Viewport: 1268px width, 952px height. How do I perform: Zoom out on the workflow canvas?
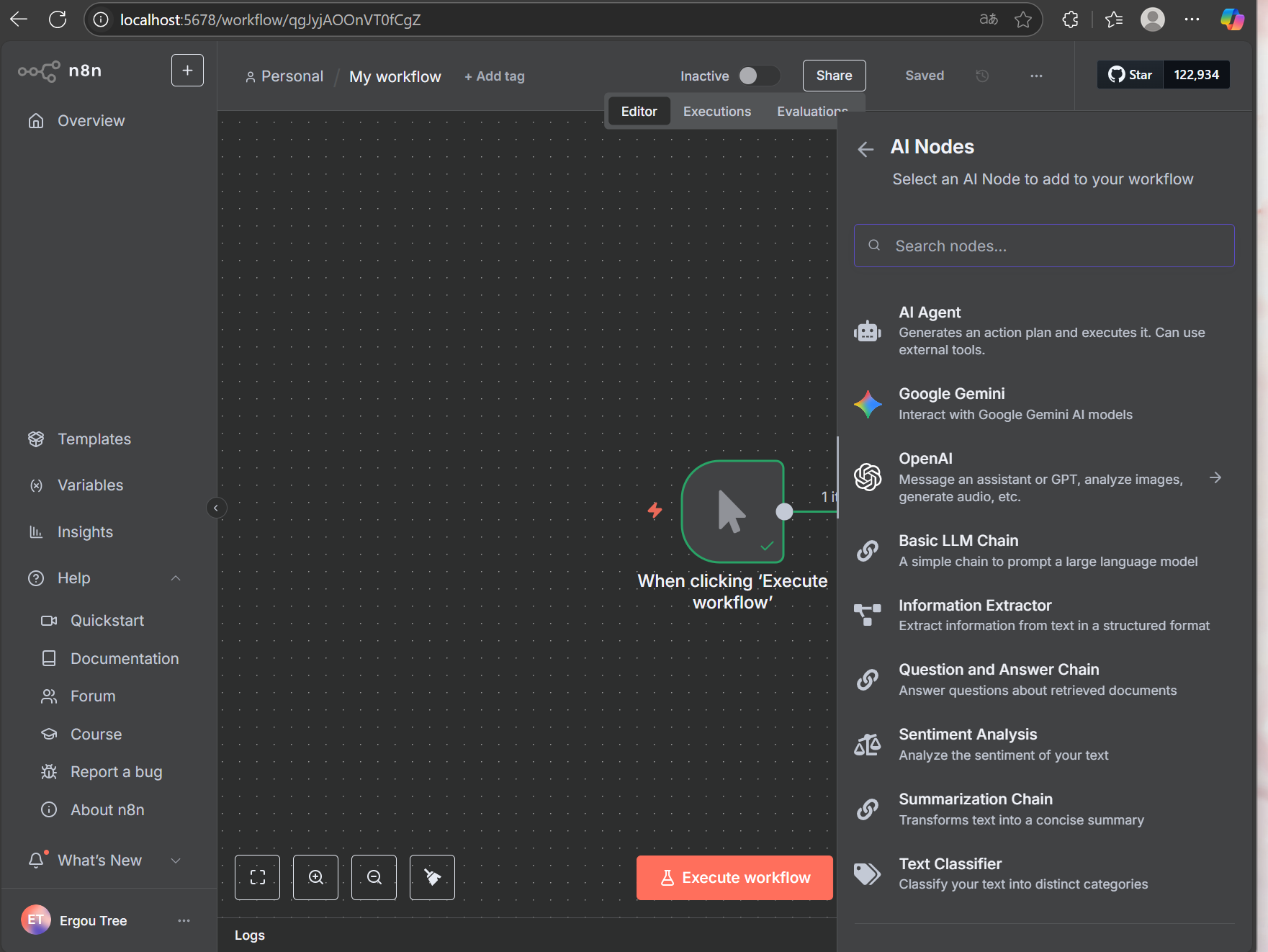pyautogui.click(x=374, y=877)
